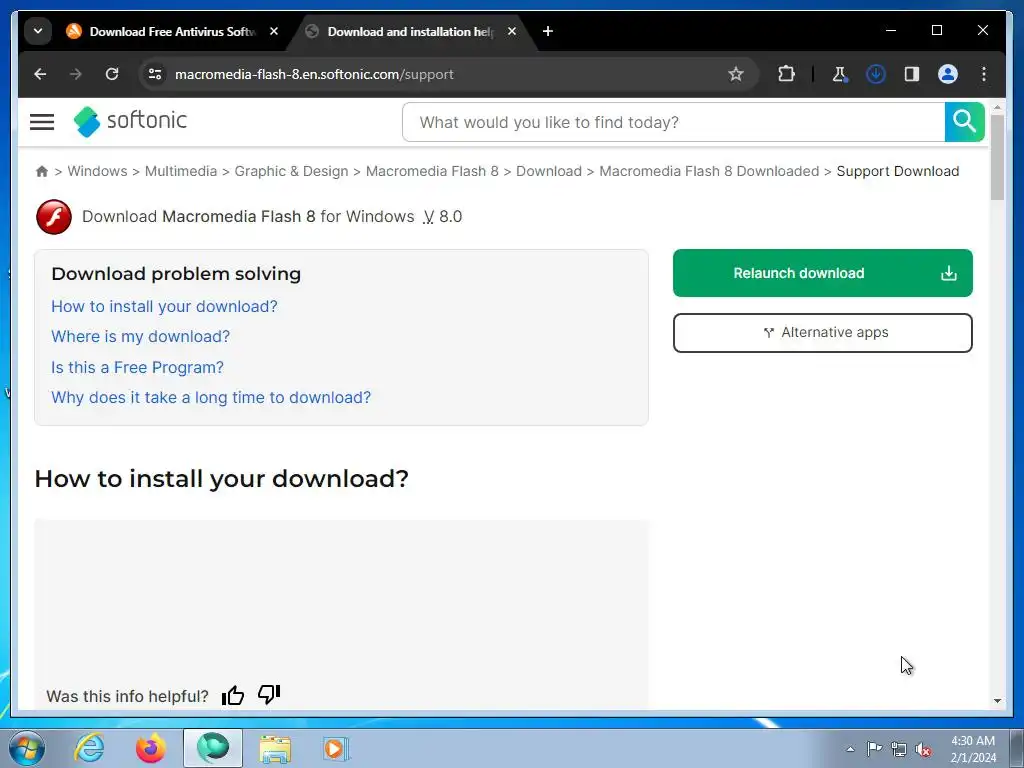Open the Windows Start button
This screenshot has width=1024, height=768.
point(27,748)
